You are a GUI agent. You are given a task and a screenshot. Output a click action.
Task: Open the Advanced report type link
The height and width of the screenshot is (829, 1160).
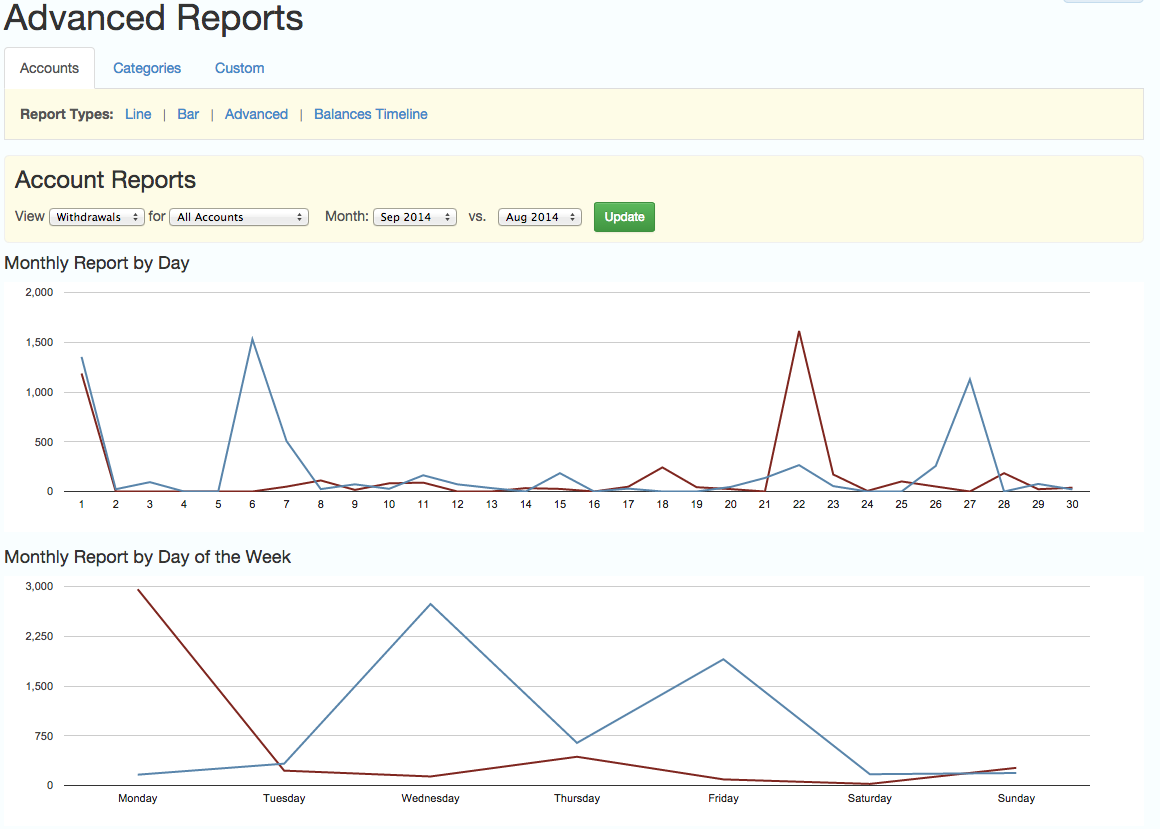256,114
